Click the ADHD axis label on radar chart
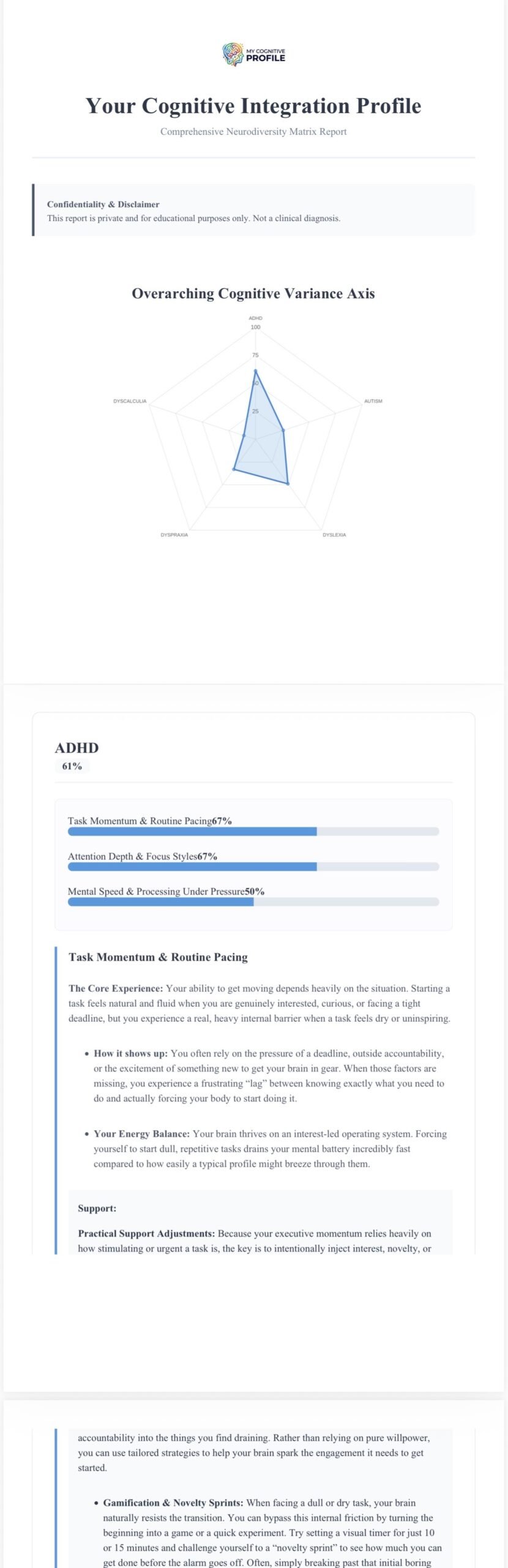The image size is (508, 1568). pos(255,318)
